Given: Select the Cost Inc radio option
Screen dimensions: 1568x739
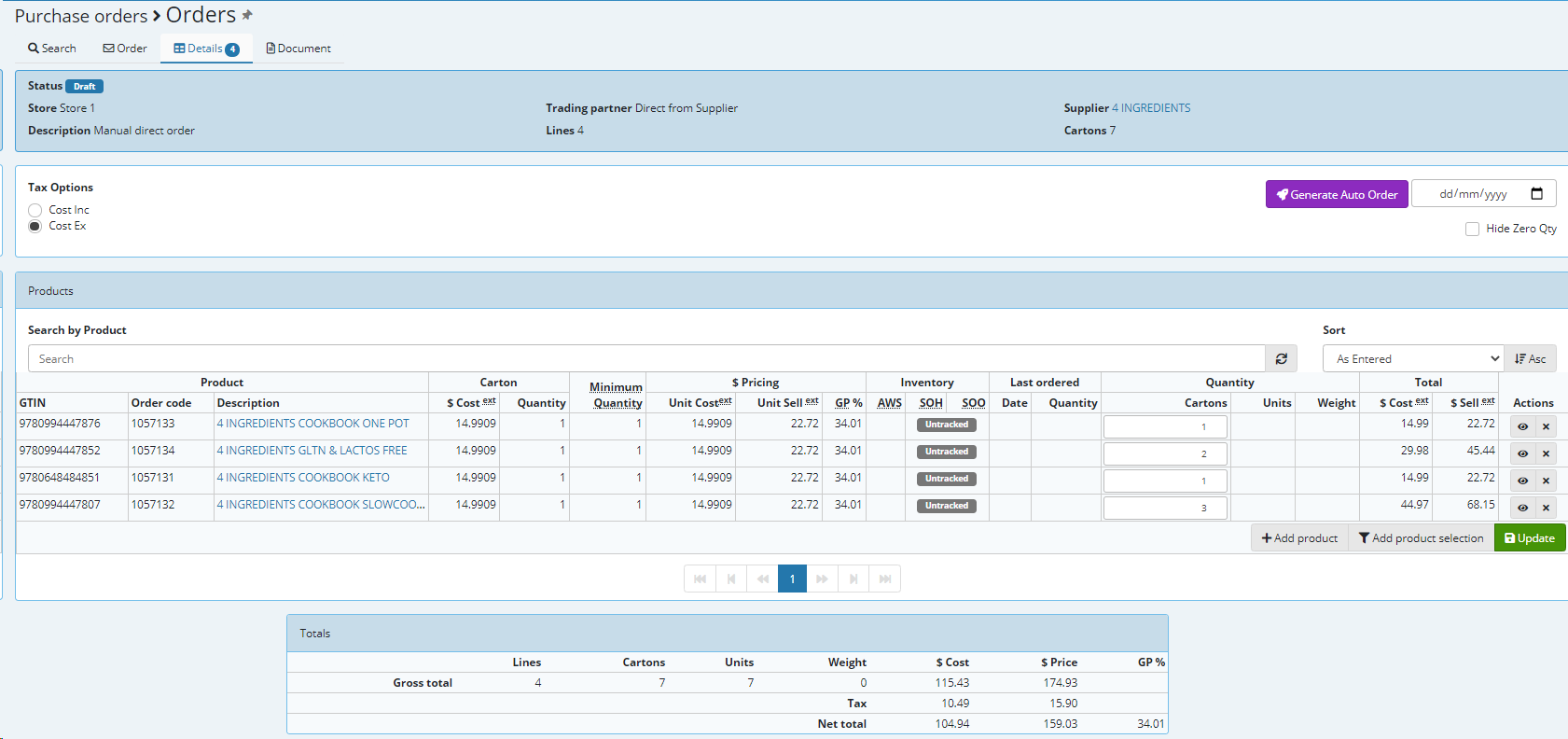Looking at the screenshot, I should point(35,210).
